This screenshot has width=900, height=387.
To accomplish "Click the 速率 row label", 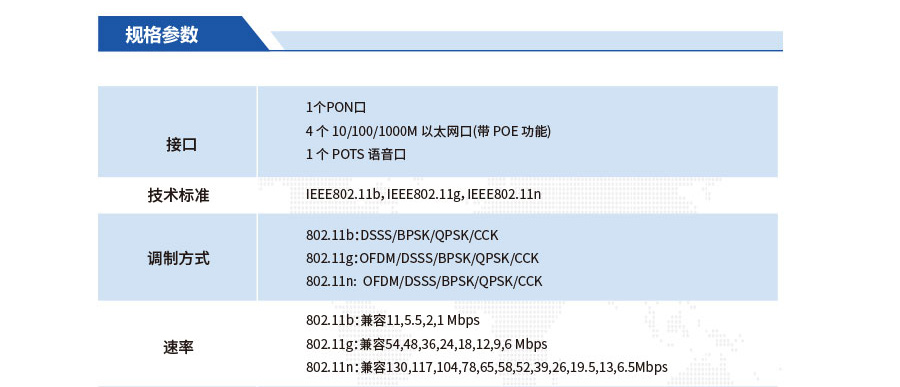I will 179,347.
